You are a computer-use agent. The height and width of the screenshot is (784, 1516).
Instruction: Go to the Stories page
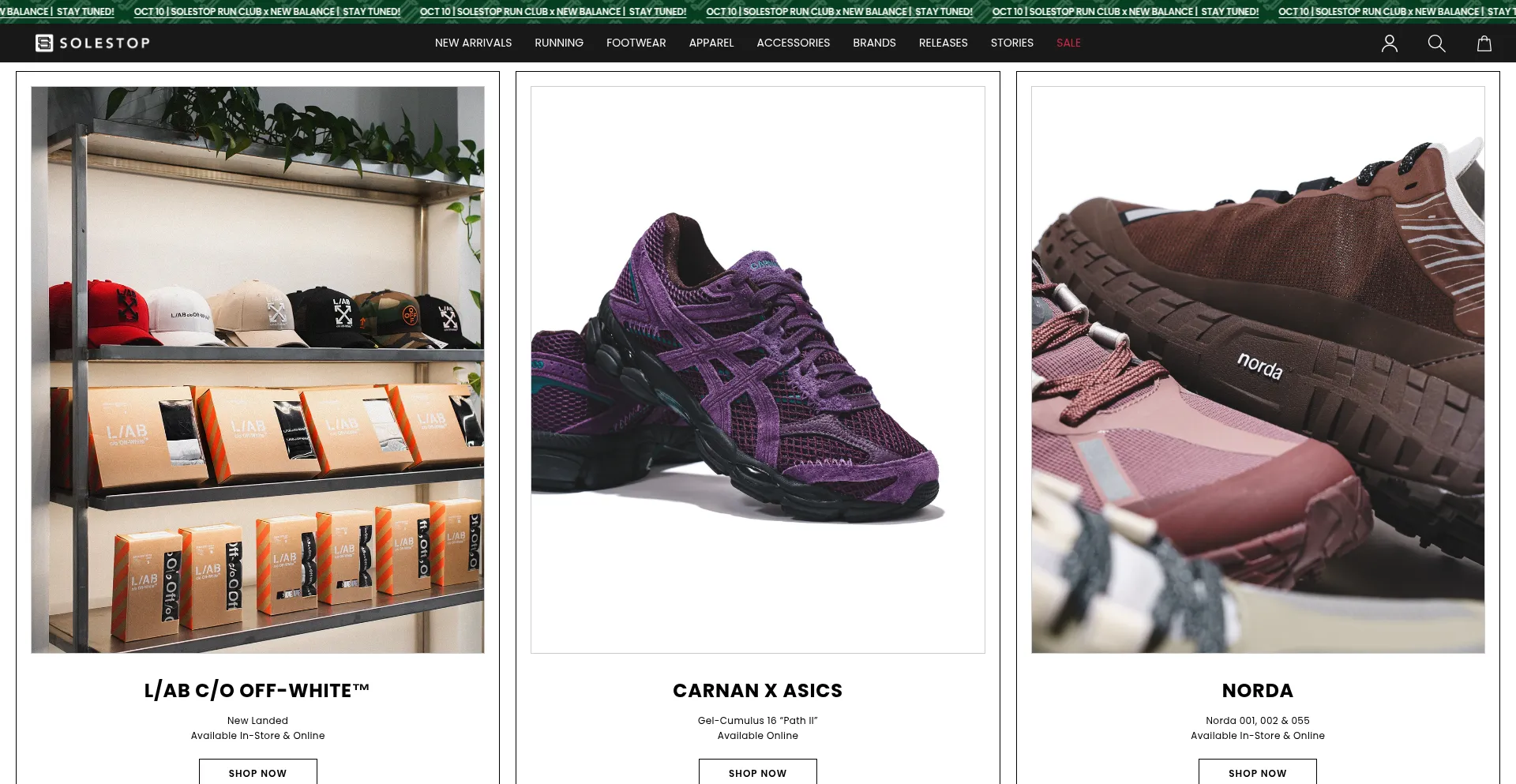(x=1012, y=43)
